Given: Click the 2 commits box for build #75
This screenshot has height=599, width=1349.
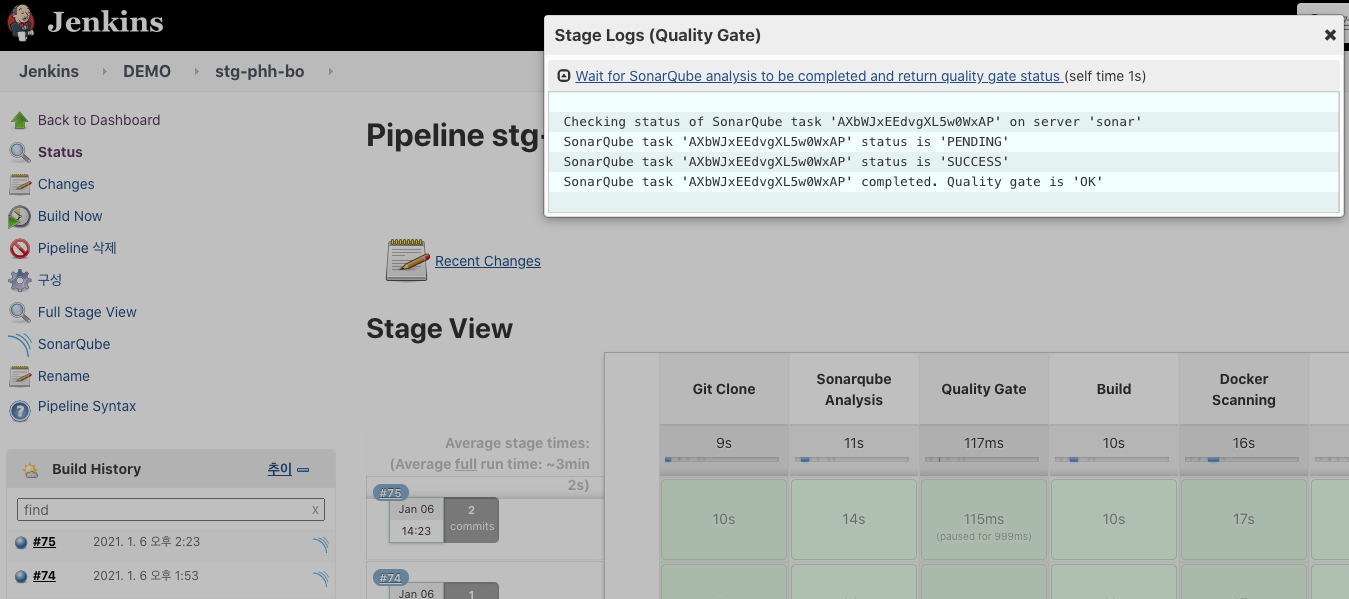Looking at the screenshot, I should click(x=471, y=519).
